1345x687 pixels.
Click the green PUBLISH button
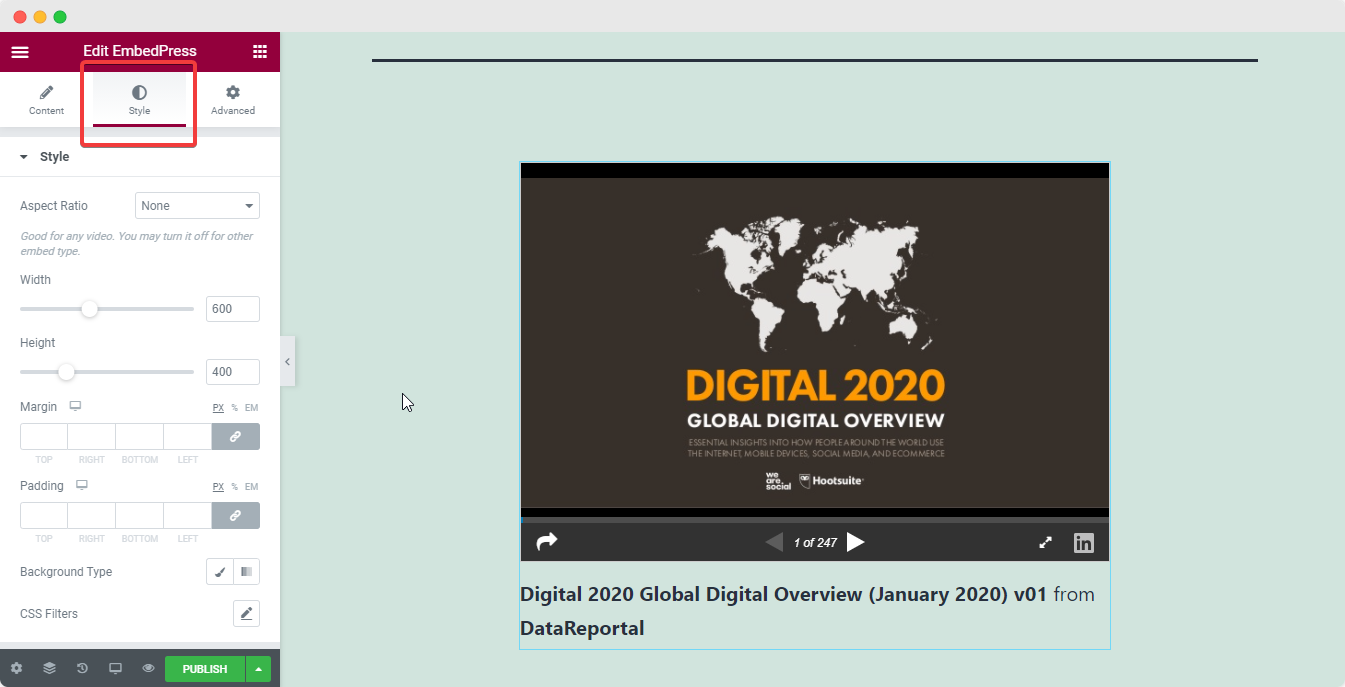pyautogui.click(x=205, y=669)
